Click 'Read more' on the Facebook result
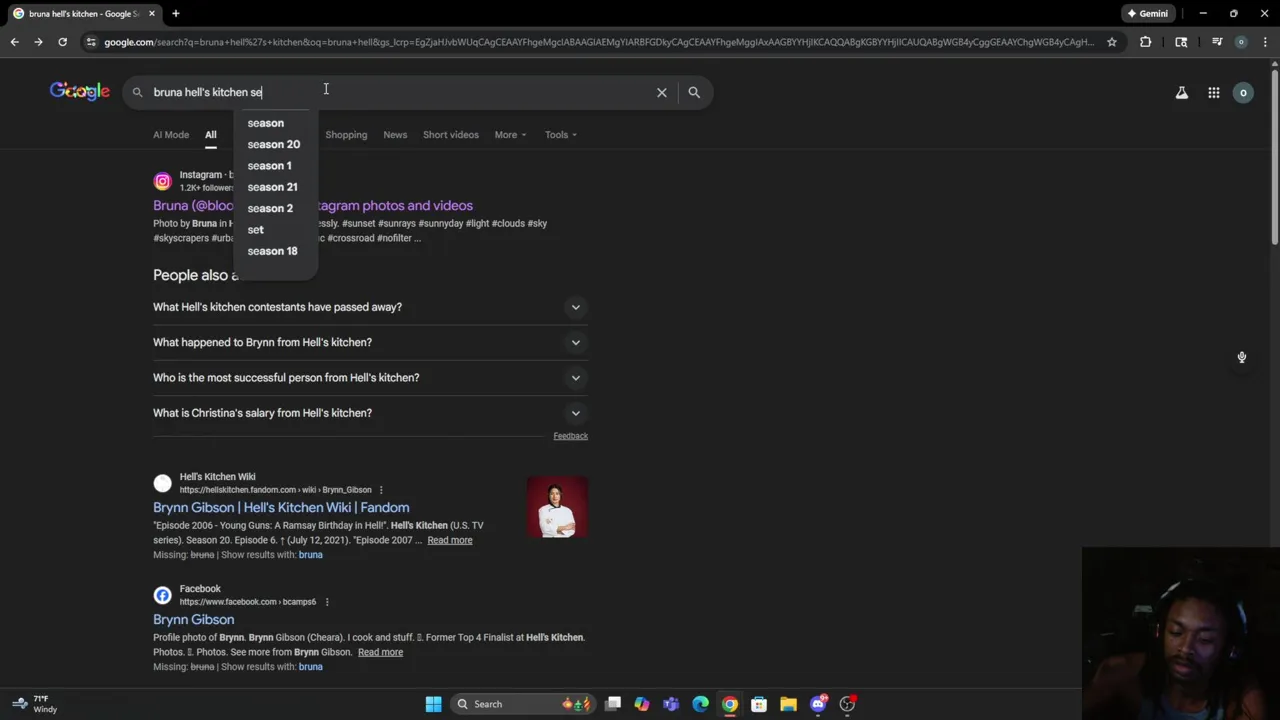This screenshot has height=720, width=1280. 380,652
